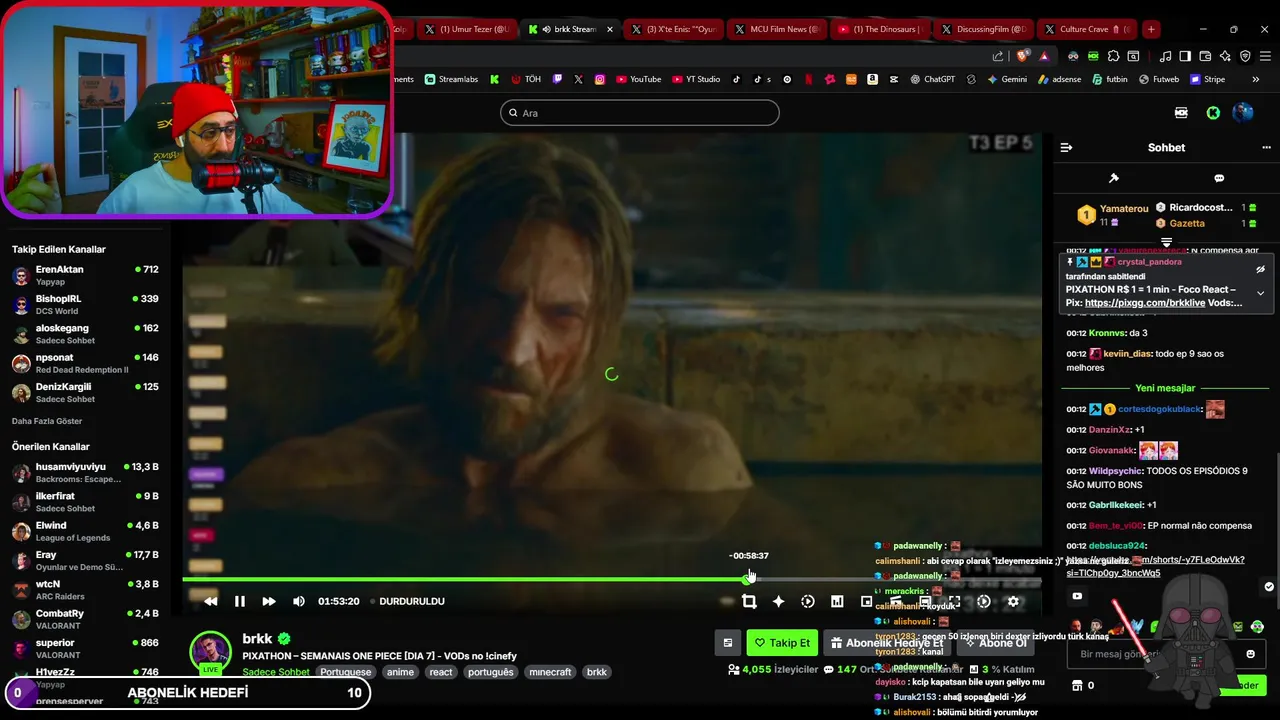This screenshot has height=720, width=1280.
Task: Open aloskegang channel in sidebar
Action: tap(85, 334)
